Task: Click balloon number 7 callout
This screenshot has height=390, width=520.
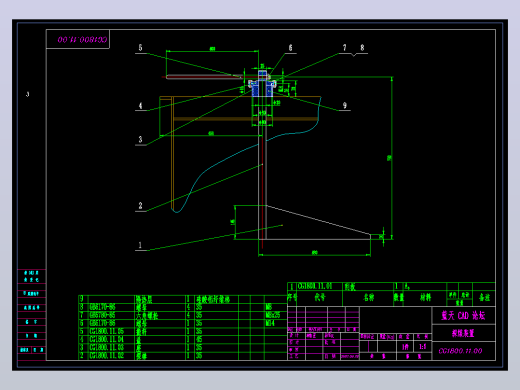Action: [x=345, y=48]
